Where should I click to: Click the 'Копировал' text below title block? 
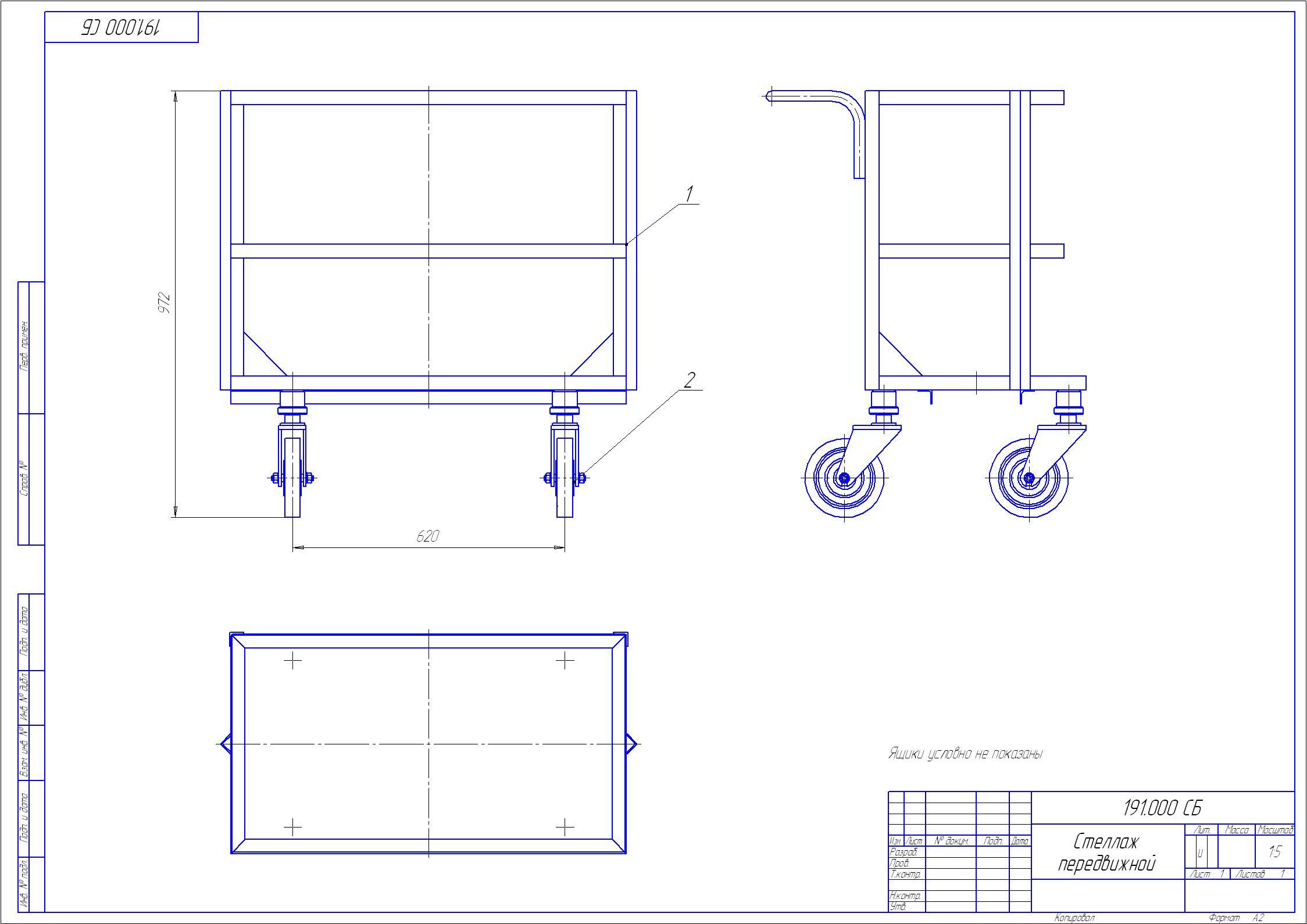coord(1075,918)
